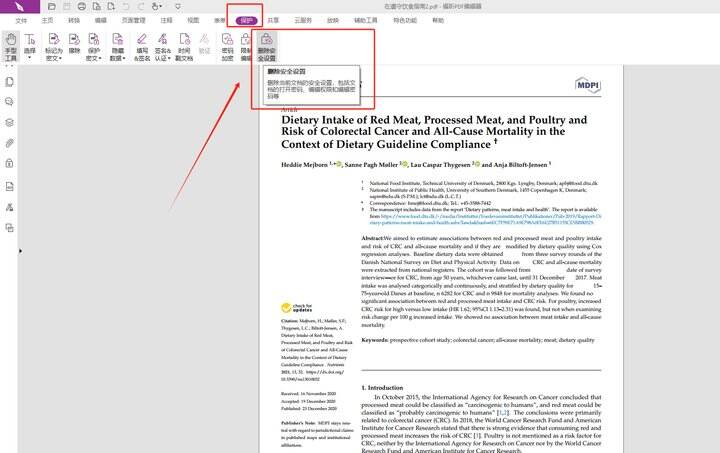
Task: Expand the 选择 tool dropdown arrow
Action: click(30, 58)
